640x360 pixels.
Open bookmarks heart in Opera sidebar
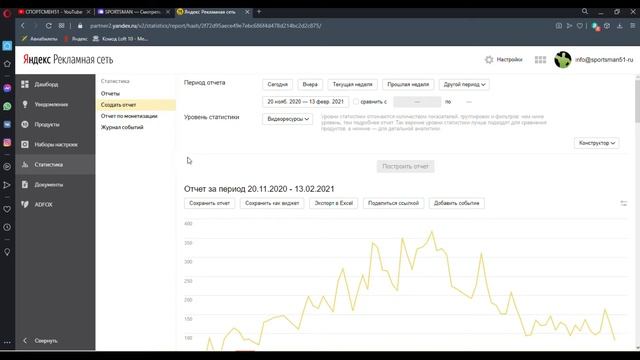click(x=7, y=209)
